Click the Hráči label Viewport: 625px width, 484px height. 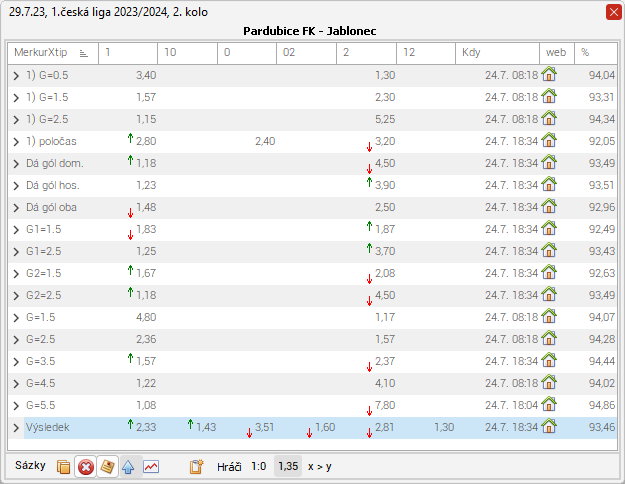(x=229, y=466)
